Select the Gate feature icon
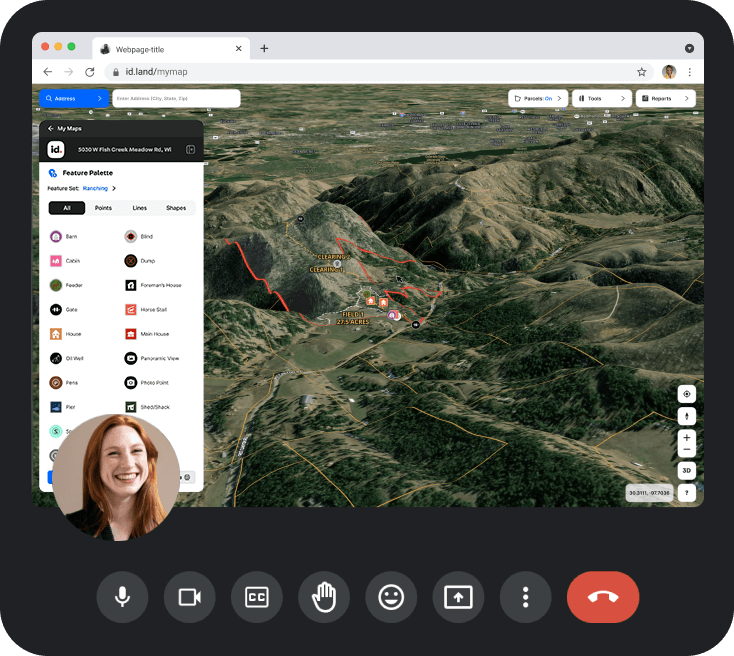734x656 pixels. (x=56, y=310)
